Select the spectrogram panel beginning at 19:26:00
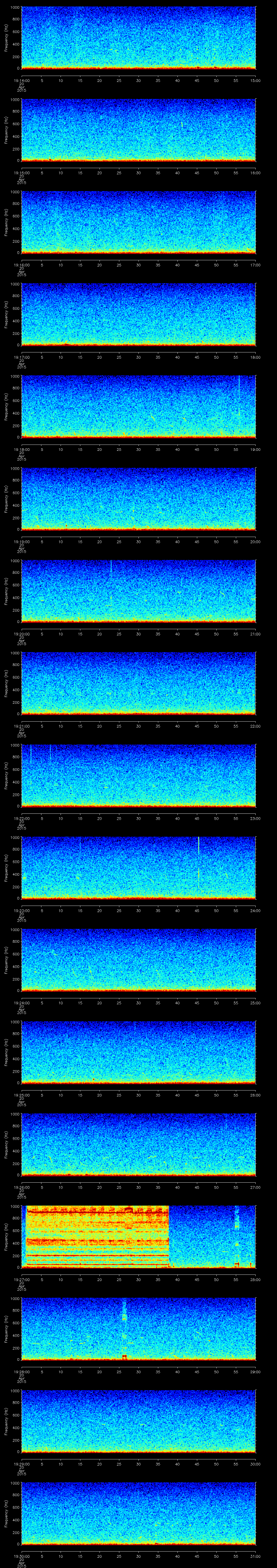The height and width of the screenshot is (1568, 277). coord(138,1144)
